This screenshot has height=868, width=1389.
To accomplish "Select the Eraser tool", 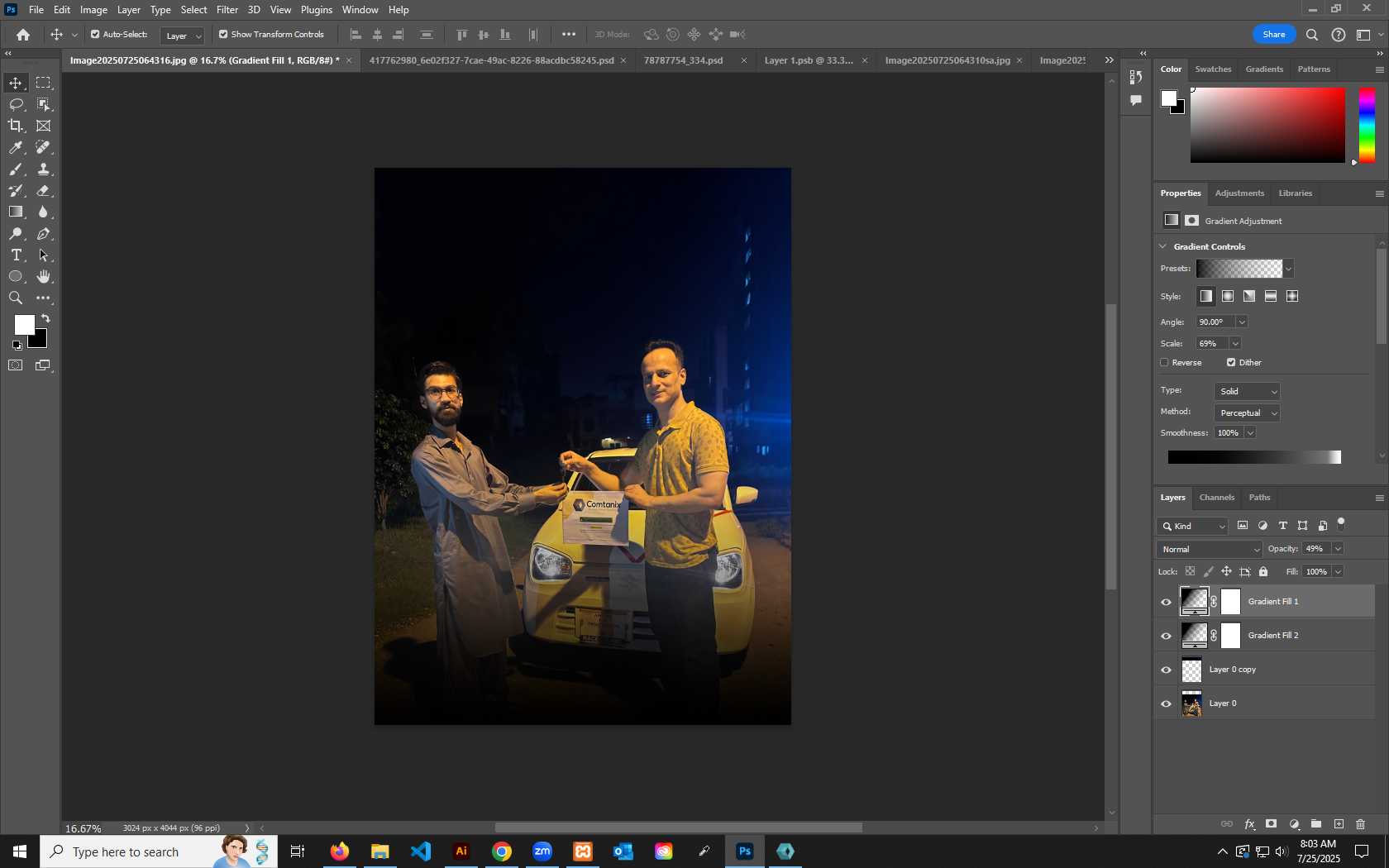I will click(43, 190).
